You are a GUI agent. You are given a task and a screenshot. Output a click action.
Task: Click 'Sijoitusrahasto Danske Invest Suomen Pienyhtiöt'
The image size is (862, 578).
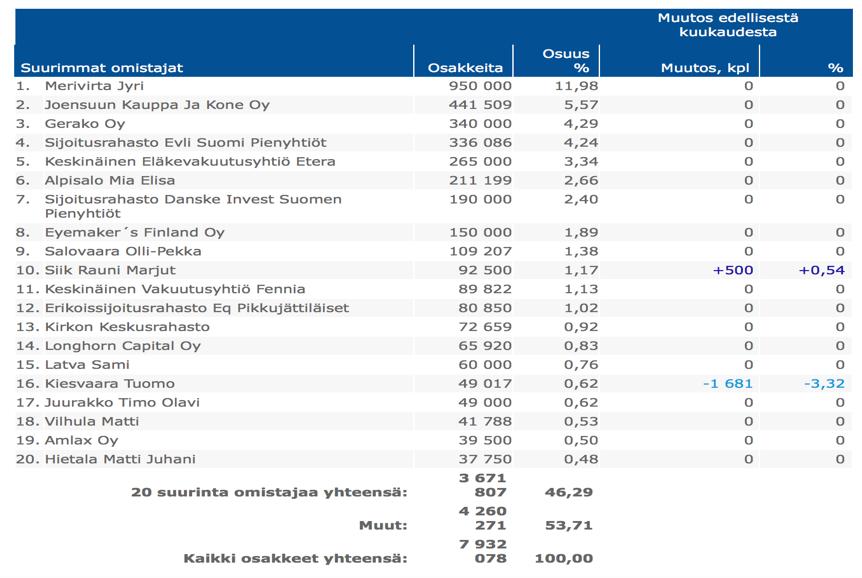point(193,206)
